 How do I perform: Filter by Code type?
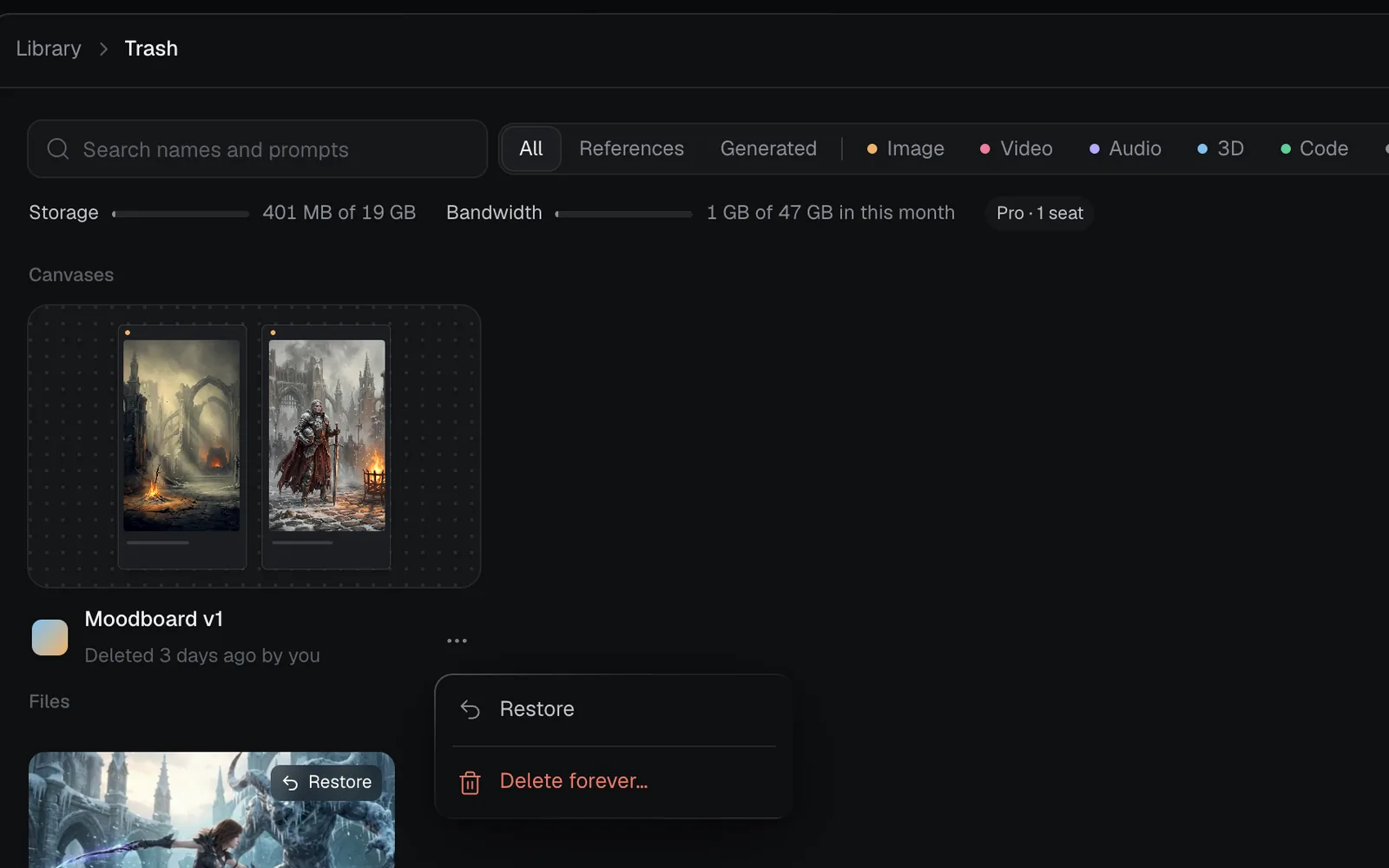click(1314, 148)
